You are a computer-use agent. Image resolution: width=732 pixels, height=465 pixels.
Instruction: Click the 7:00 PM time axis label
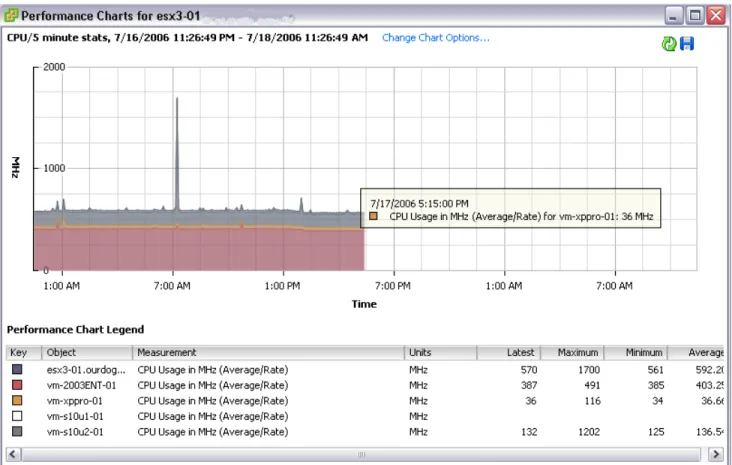coord(393,286)
